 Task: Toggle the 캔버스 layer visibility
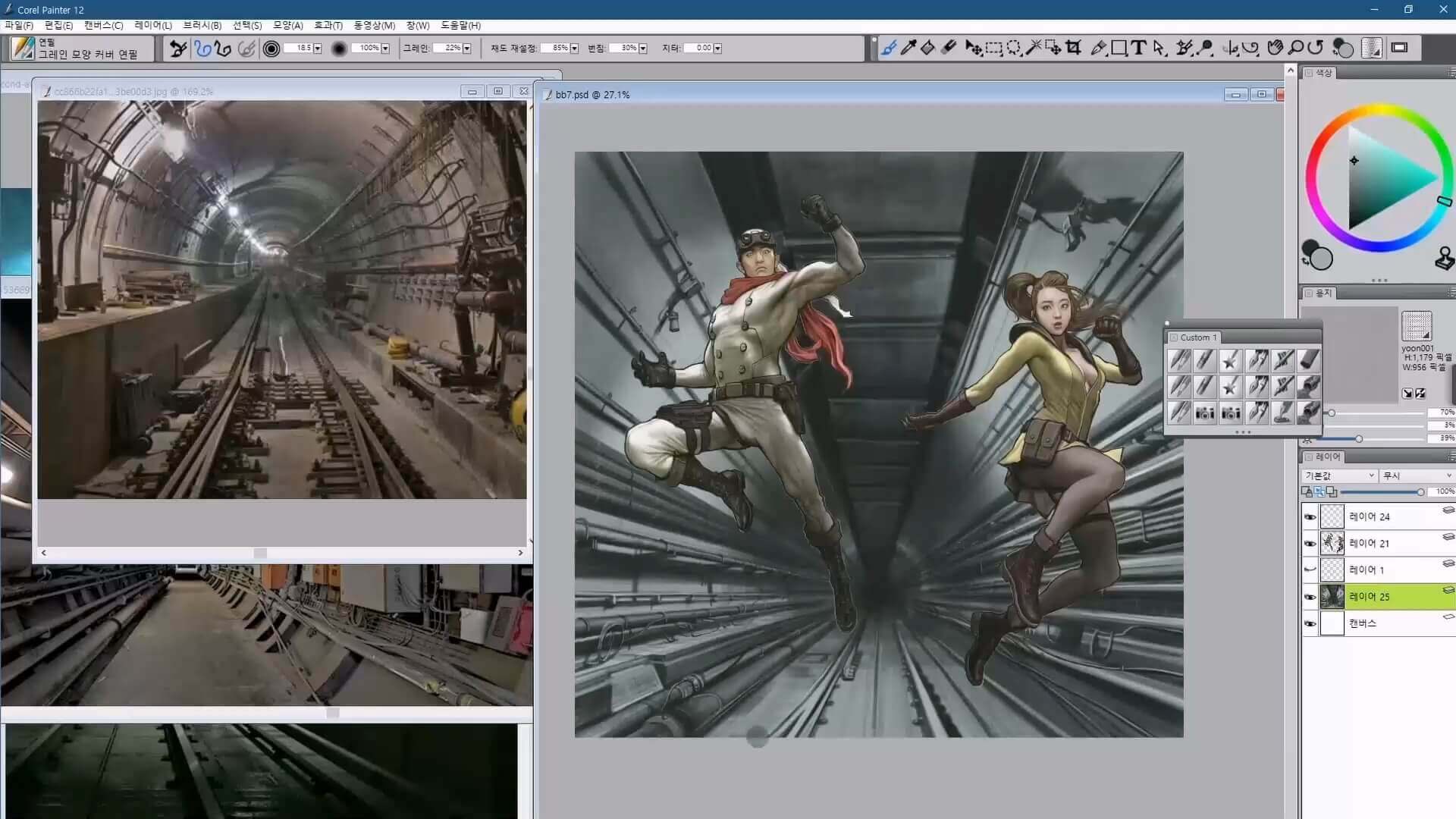(x=1310, y=623)
